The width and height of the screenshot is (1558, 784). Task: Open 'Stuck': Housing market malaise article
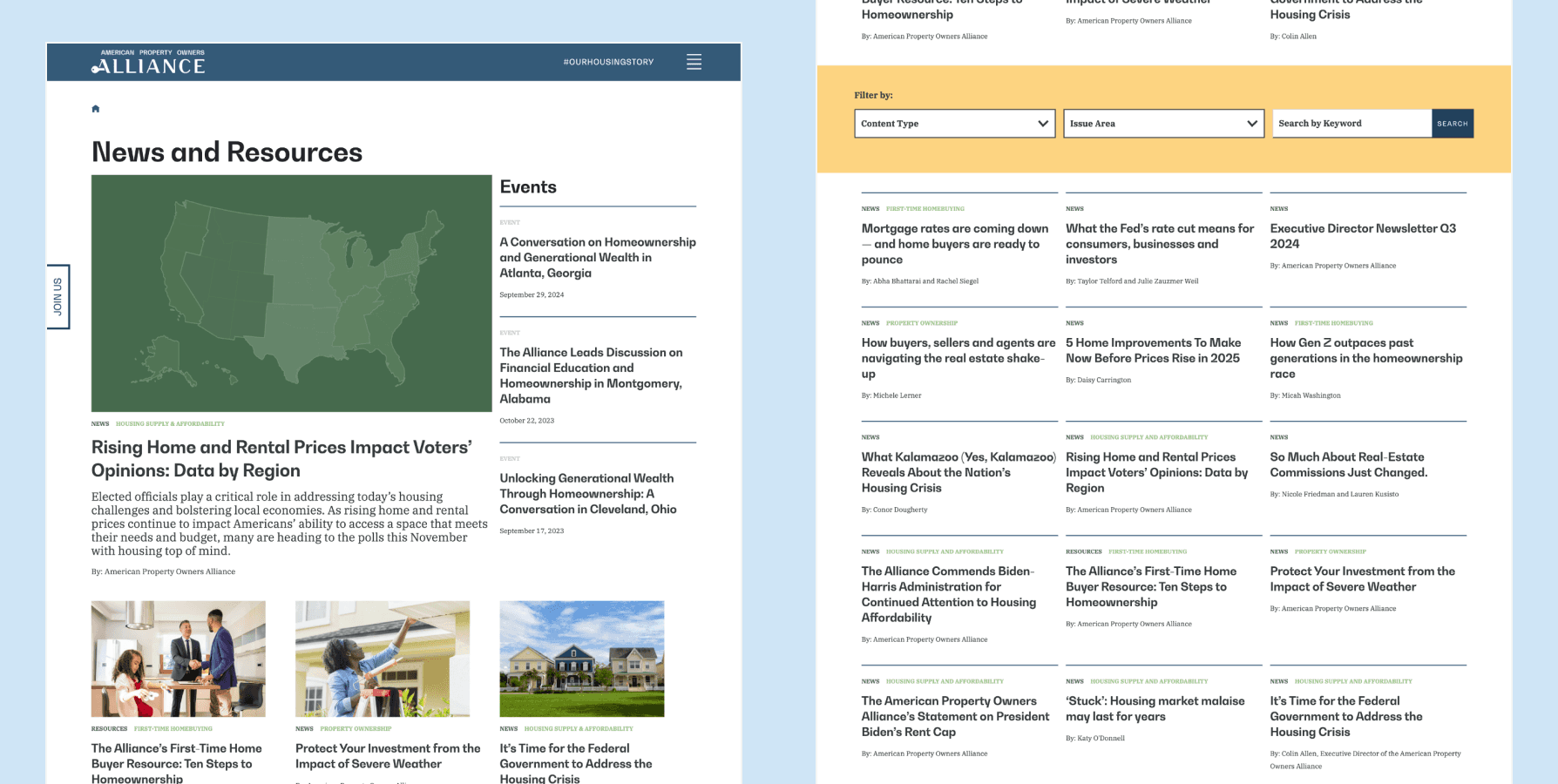click(x=1155, y=709)
